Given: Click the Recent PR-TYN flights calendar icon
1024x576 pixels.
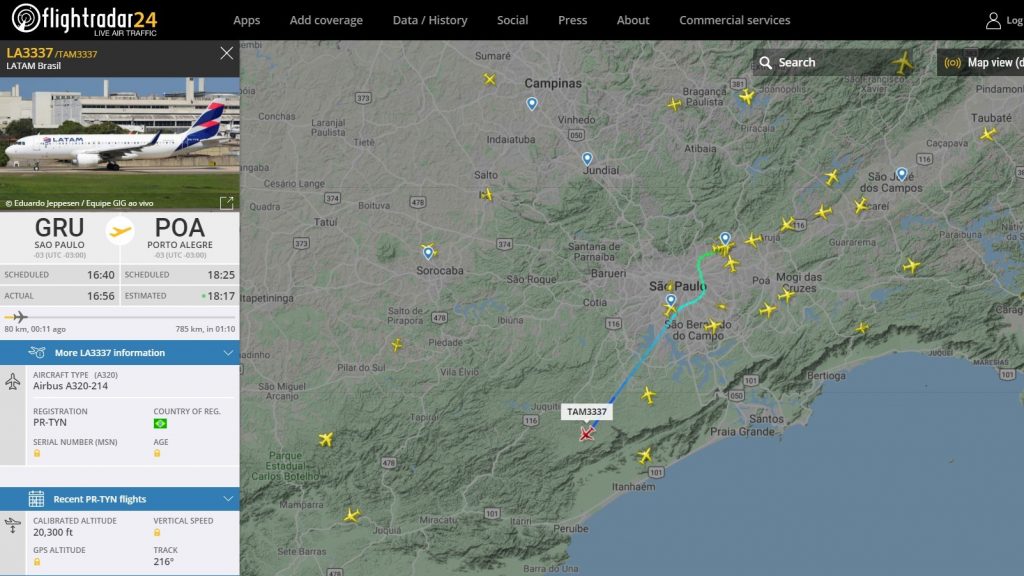Looking at the screenshot, I should point(36,499).
